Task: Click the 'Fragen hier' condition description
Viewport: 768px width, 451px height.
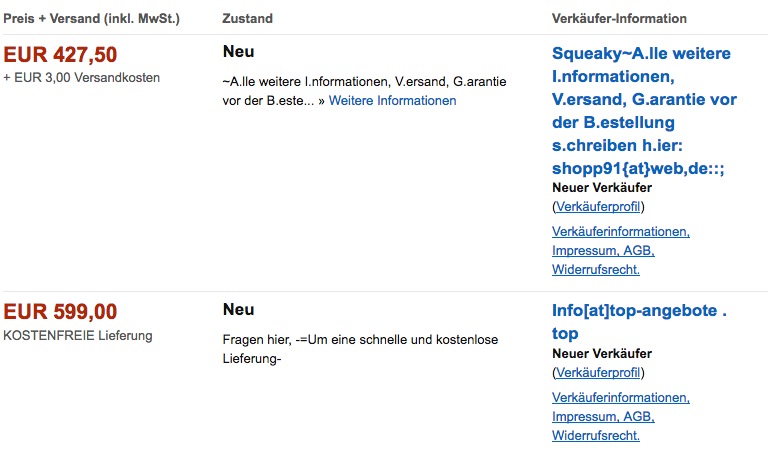Action: 360,349
